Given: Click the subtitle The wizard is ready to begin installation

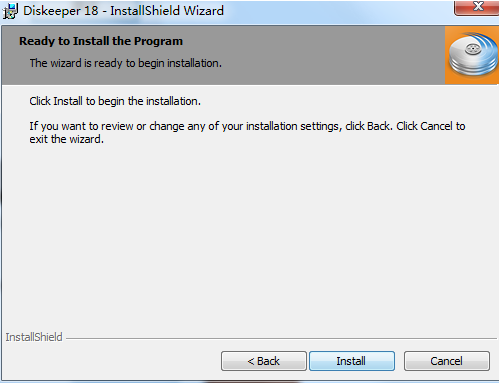Looking at the screenshot, I should [x=126, y=63].
